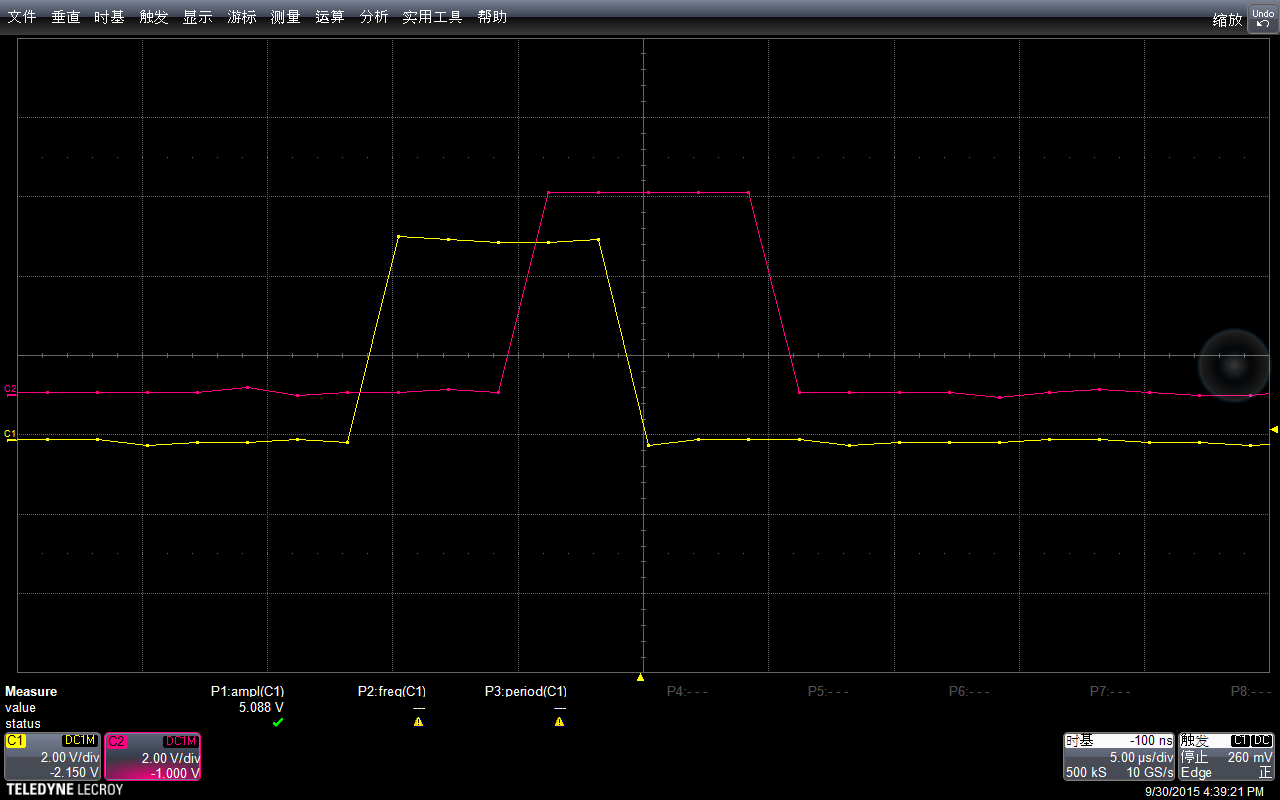
Task: Click the C1 -2.150 V offset value
Action: (74, 773)
